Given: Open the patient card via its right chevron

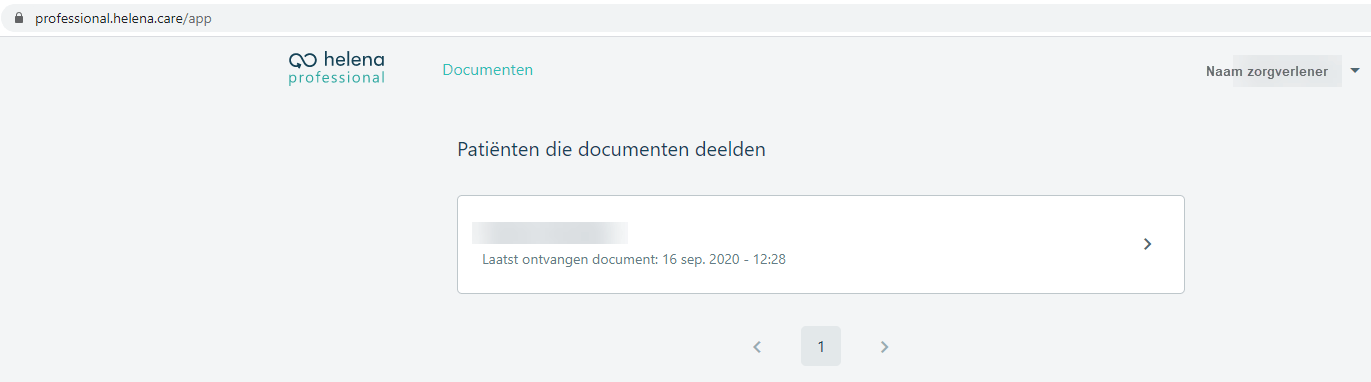Looking at the screenshot, I should tap(1147, 244).
